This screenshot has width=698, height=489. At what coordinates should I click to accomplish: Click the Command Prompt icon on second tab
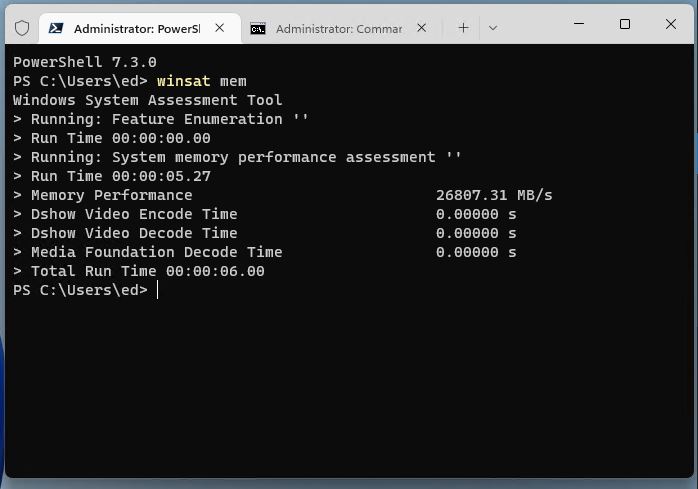(x=258, y=29)
